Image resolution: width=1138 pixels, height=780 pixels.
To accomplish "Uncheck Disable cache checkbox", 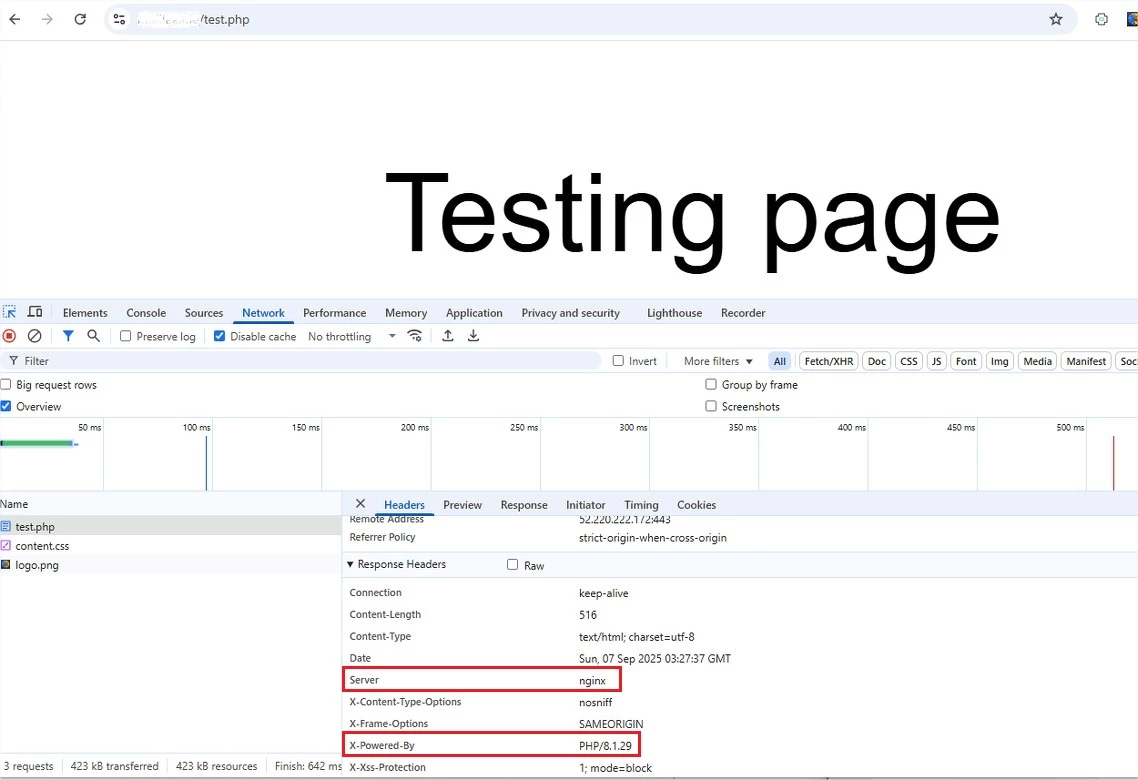I will tap(219, 336).
